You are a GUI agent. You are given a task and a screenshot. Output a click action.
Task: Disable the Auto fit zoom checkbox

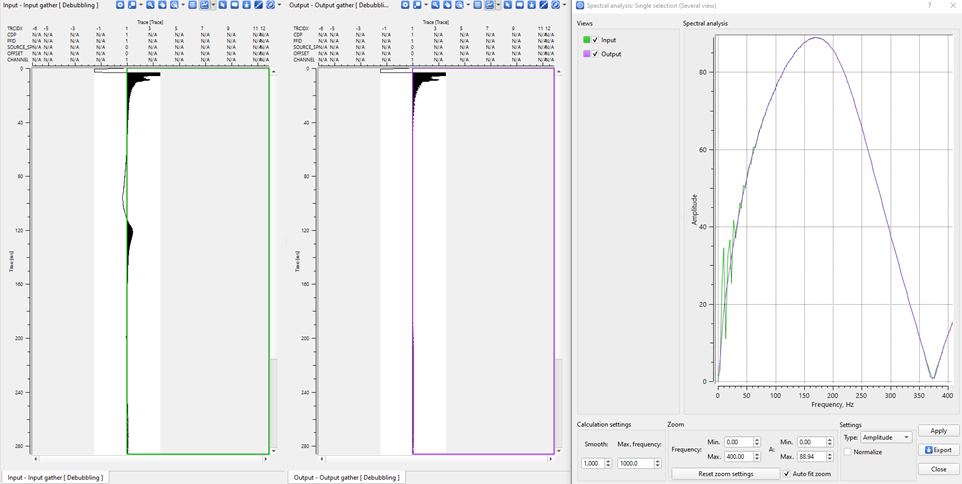pyautogui.click(x=787, y=473)
